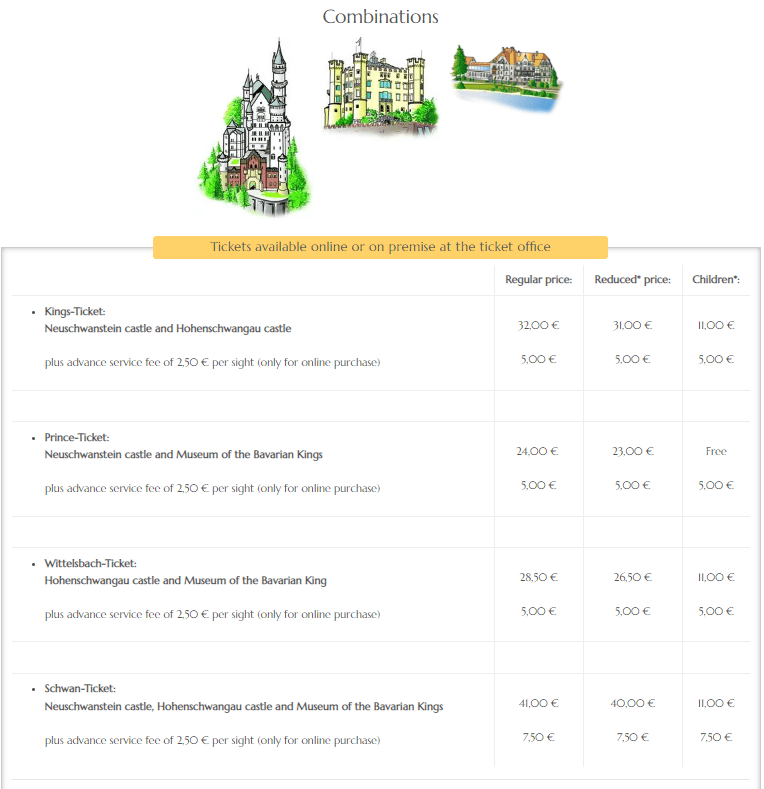
Task: Select Prince-Ticket children service fee 5,00 €
Action: 716,485
